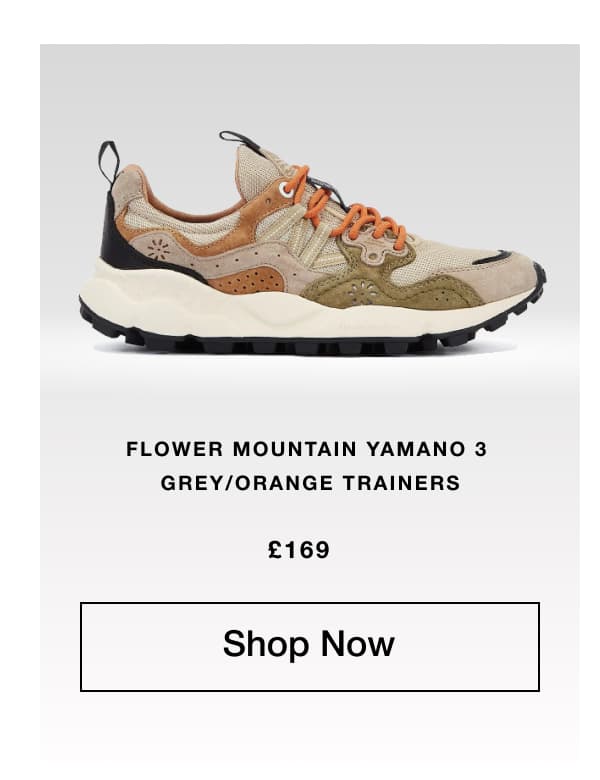Click the £169 price label
Viewport: 600px width, 780px height.
coord(299,550)
